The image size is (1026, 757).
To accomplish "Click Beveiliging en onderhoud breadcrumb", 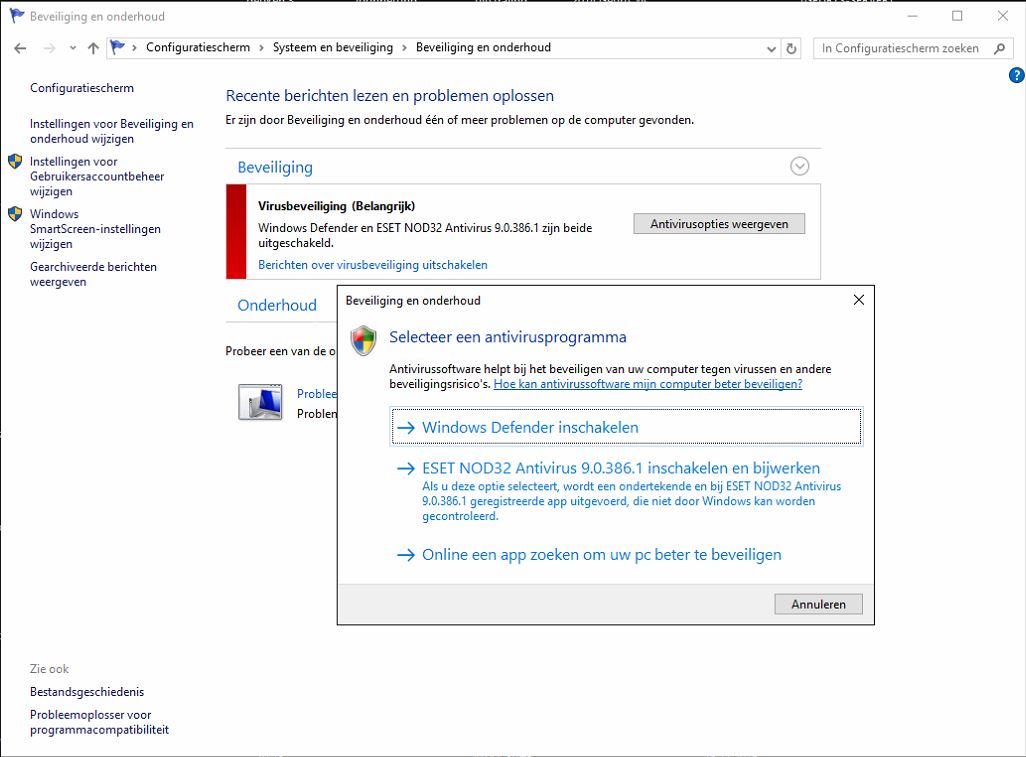I will click(x=484, y=47).
